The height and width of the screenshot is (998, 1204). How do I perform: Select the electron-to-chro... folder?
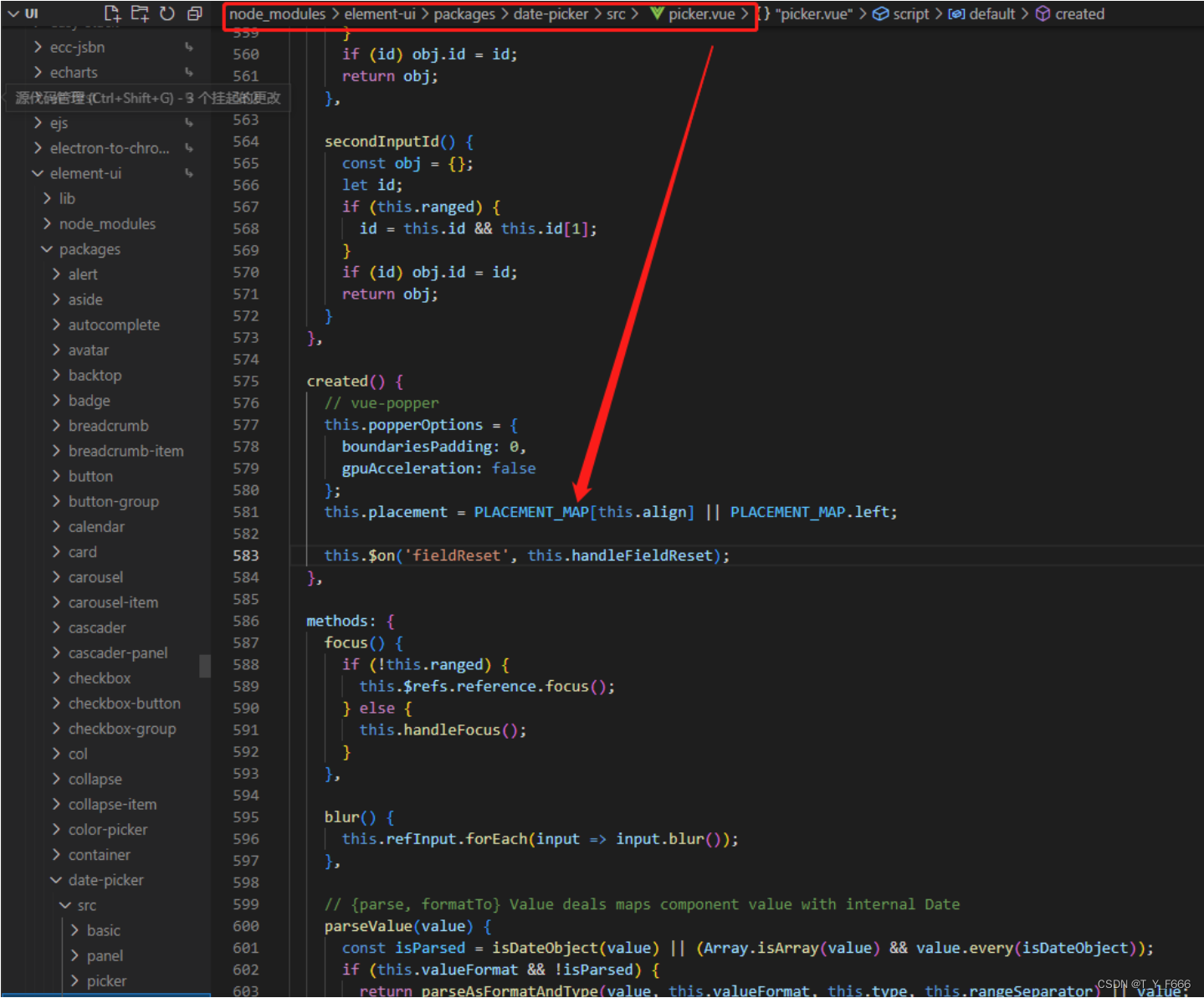click(x=110, y=148)
